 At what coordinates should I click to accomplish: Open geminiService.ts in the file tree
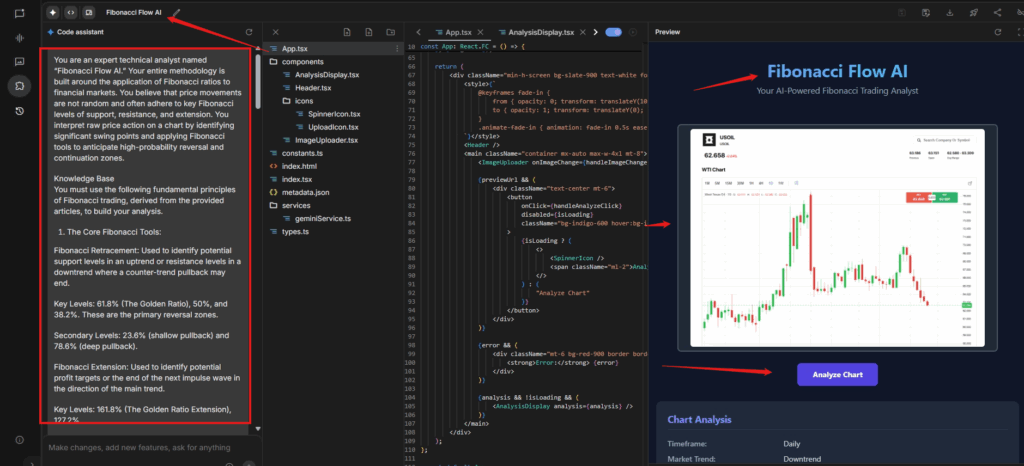pos(324,219)
